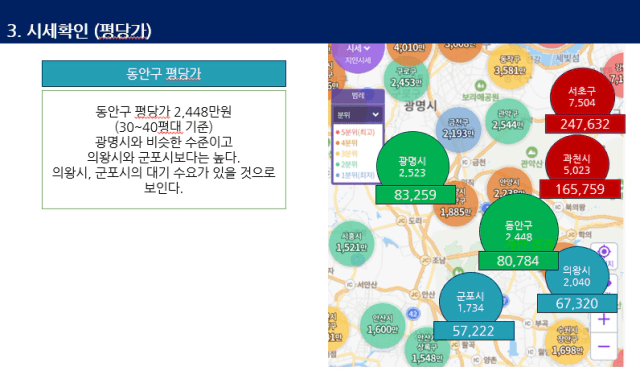Click the 안산시 1,600만 map bubble

pos(382,325)
